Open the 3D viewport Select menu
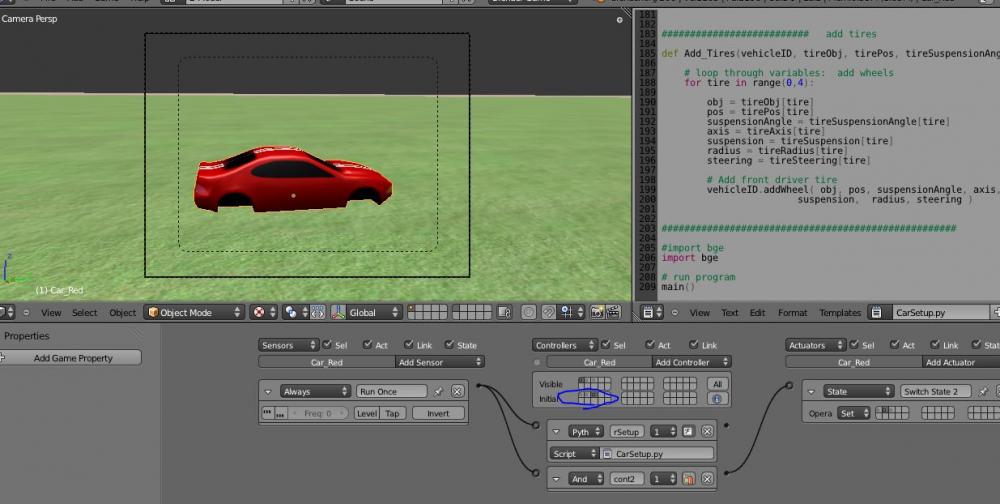The image size is (1000, 504). (x=85, y=312)
